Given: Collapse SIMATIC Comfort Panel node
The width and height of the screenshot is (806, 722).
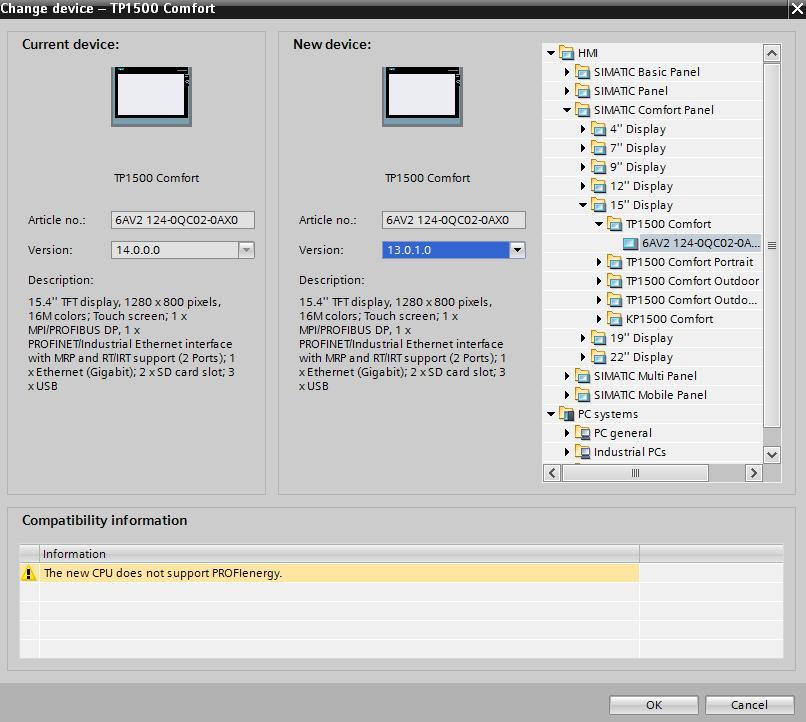Looking at the screenshot, I should (567, 110).
